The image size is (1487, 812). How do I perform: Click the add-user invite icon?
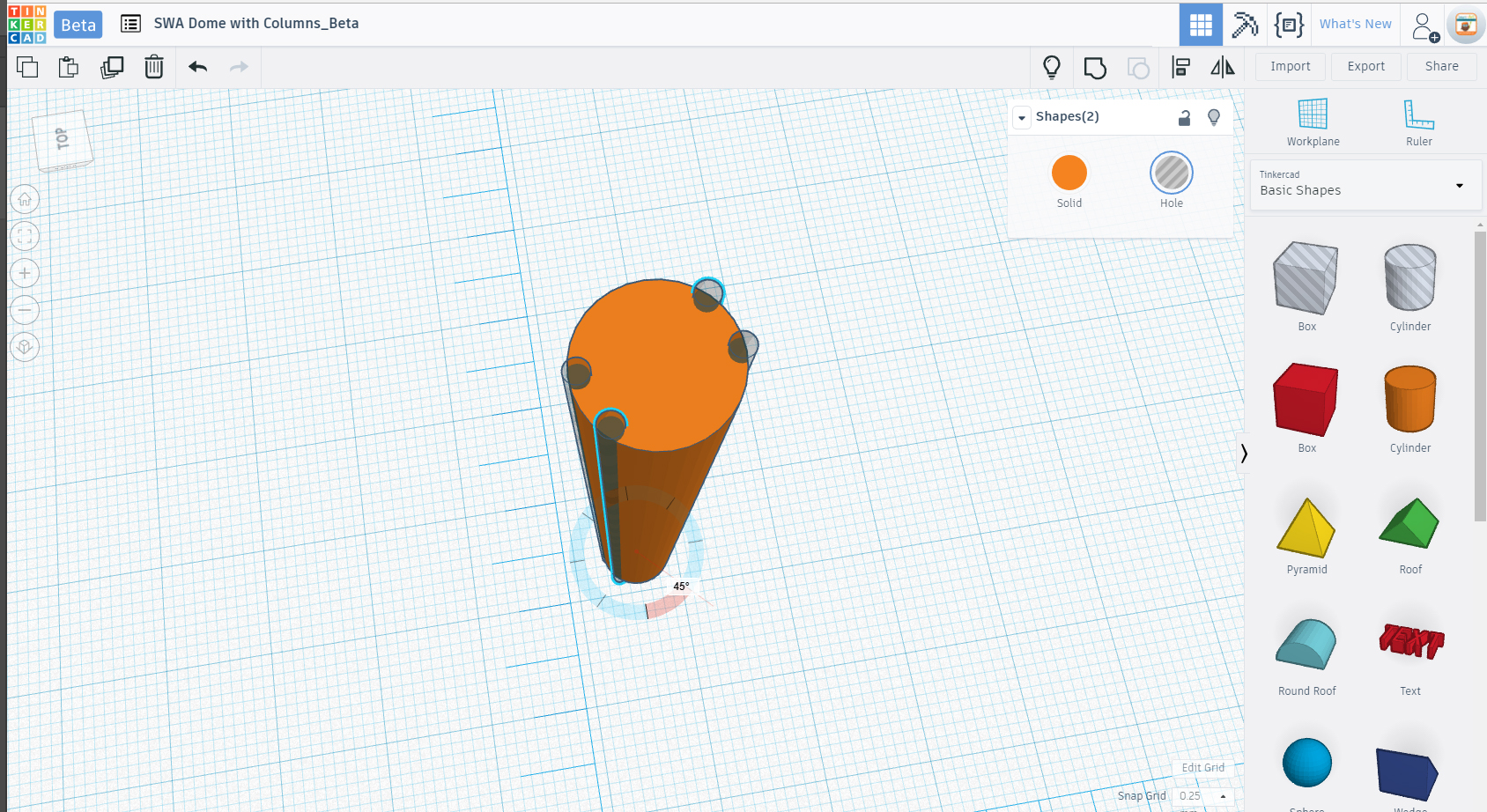coord(1424,26)
